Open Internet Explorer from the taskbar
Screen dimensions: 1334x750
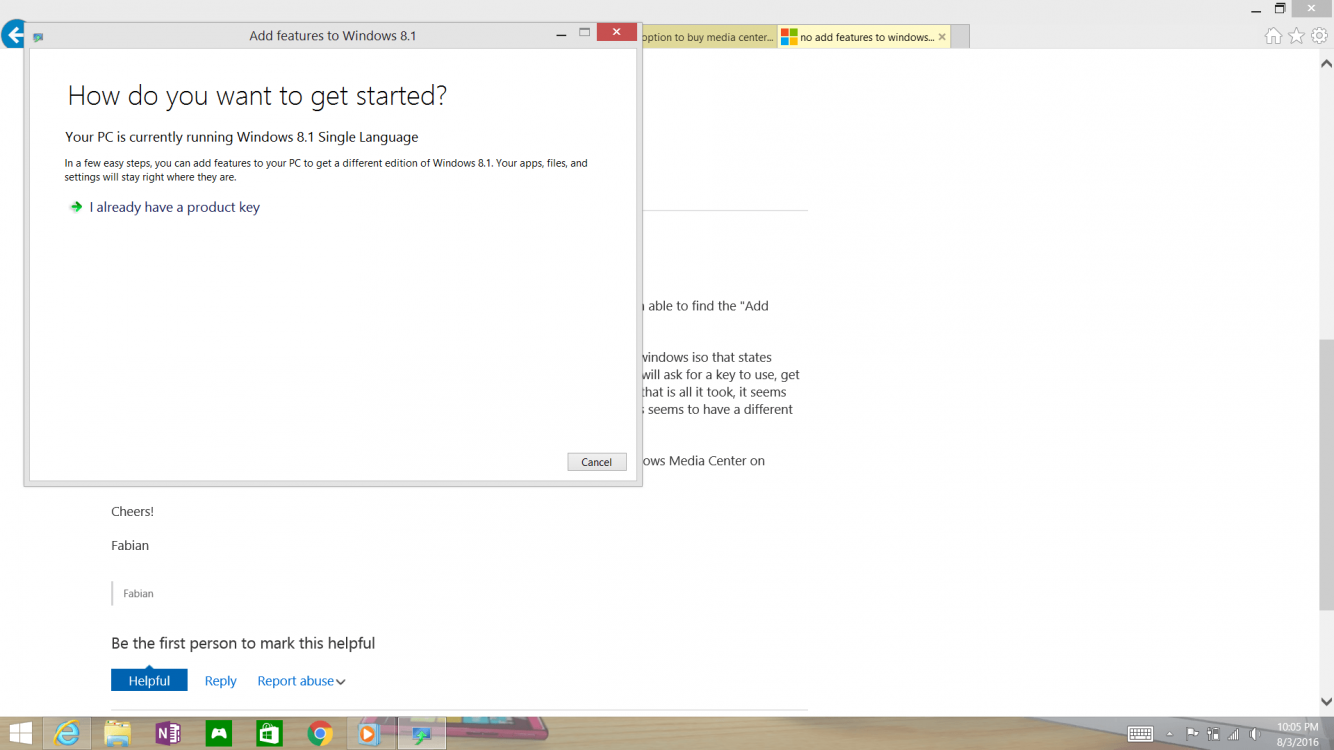point(67,733)
